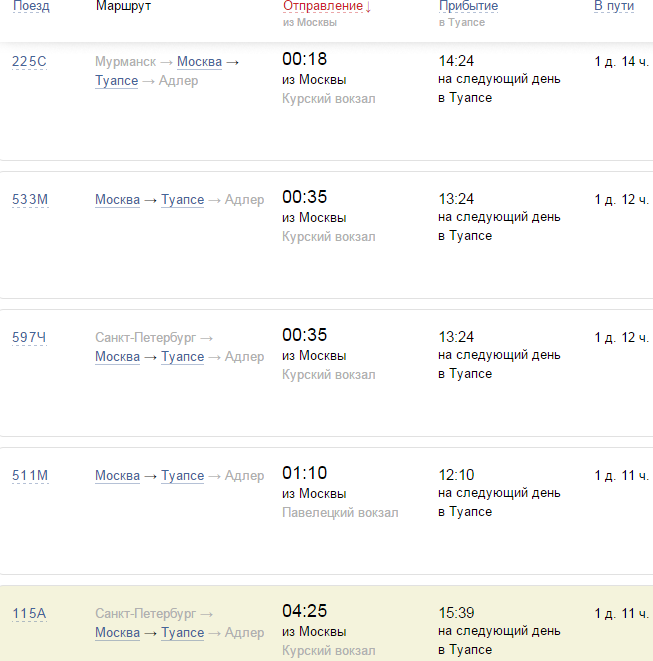The width and height of the screenshot is (653, 661).
Task: Sort by Прибытие column header
Action: (x=468, y=6)
